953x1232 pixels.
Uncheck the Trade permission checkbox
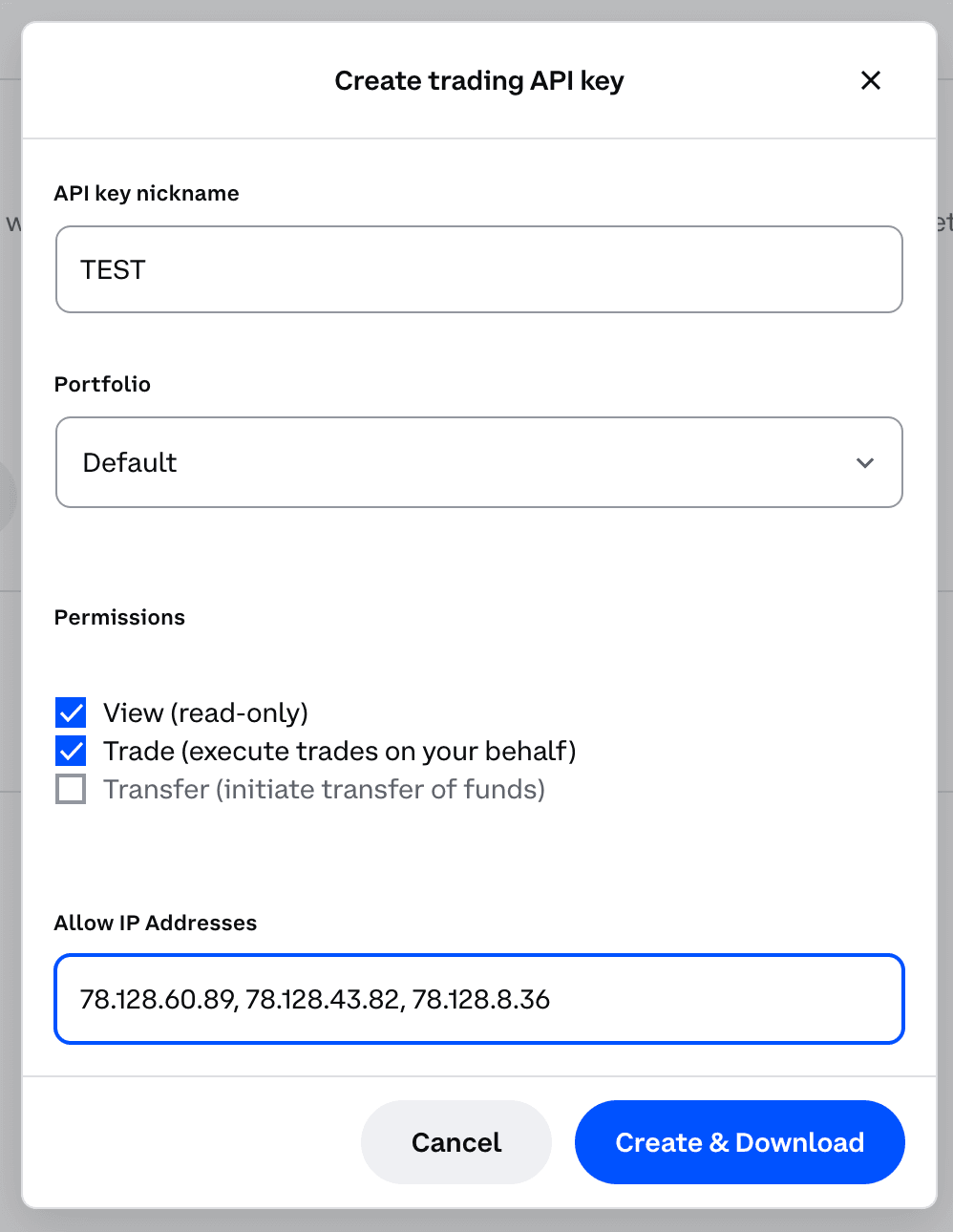(71, 751)
